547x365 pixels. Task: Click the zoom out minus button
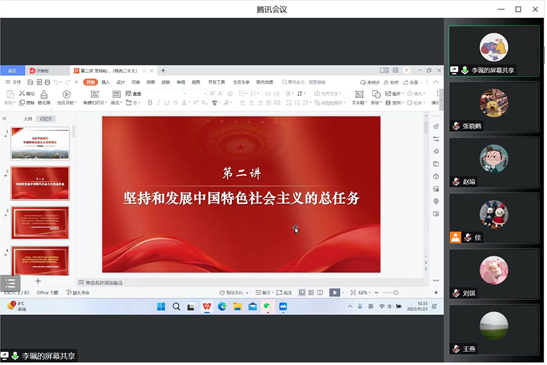[377, 293]
